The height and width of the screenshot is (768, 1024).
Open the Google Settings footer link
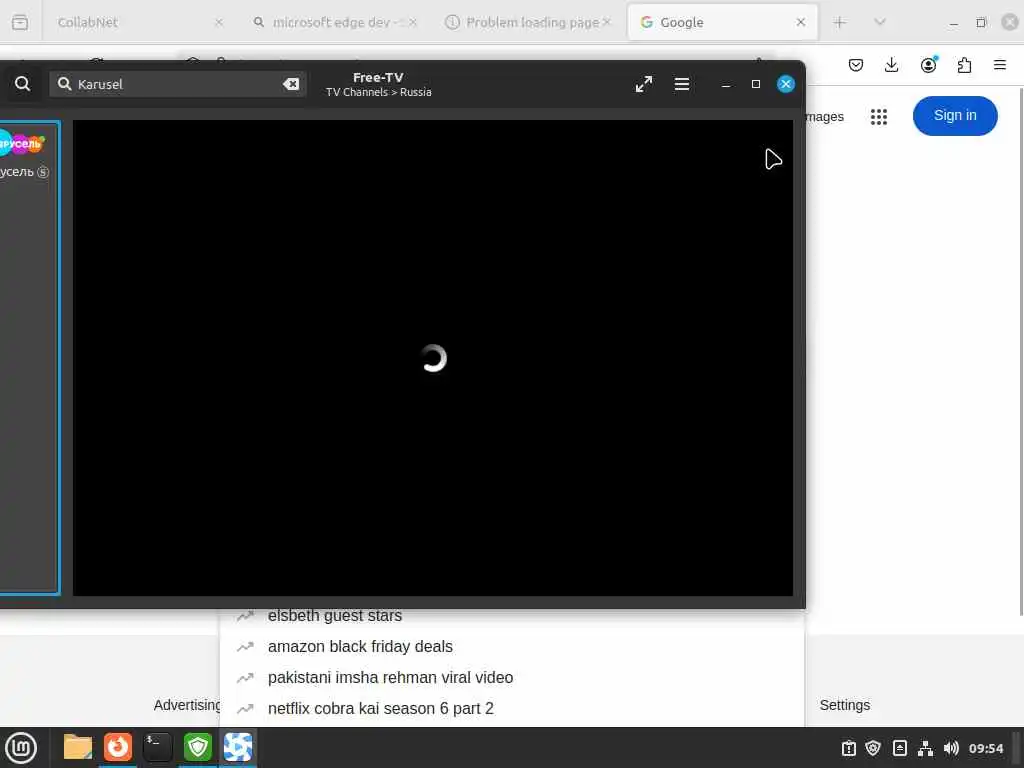point(844,705)
